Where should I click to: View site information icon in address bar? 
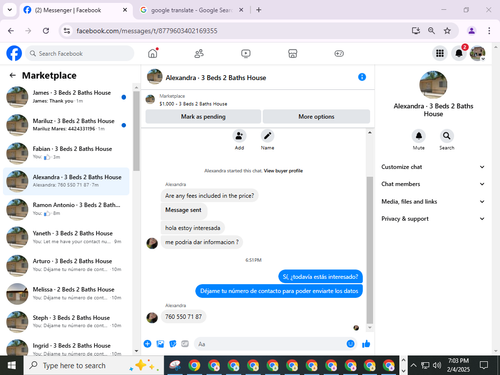pyautogui.click(x=67, y=31)
